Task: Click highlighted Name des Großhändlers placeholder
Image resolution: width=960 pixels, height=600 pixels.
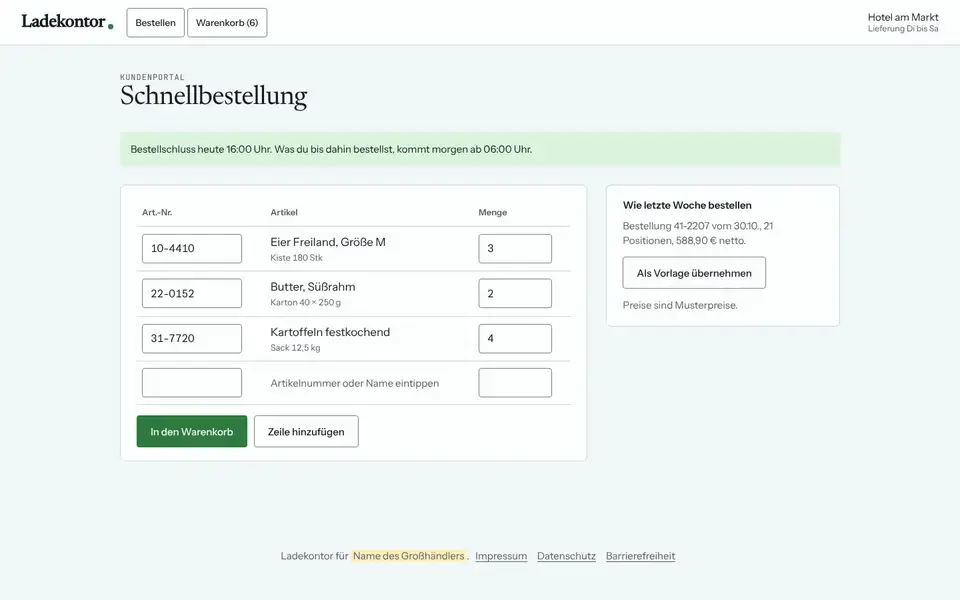Action: (408, 556)
